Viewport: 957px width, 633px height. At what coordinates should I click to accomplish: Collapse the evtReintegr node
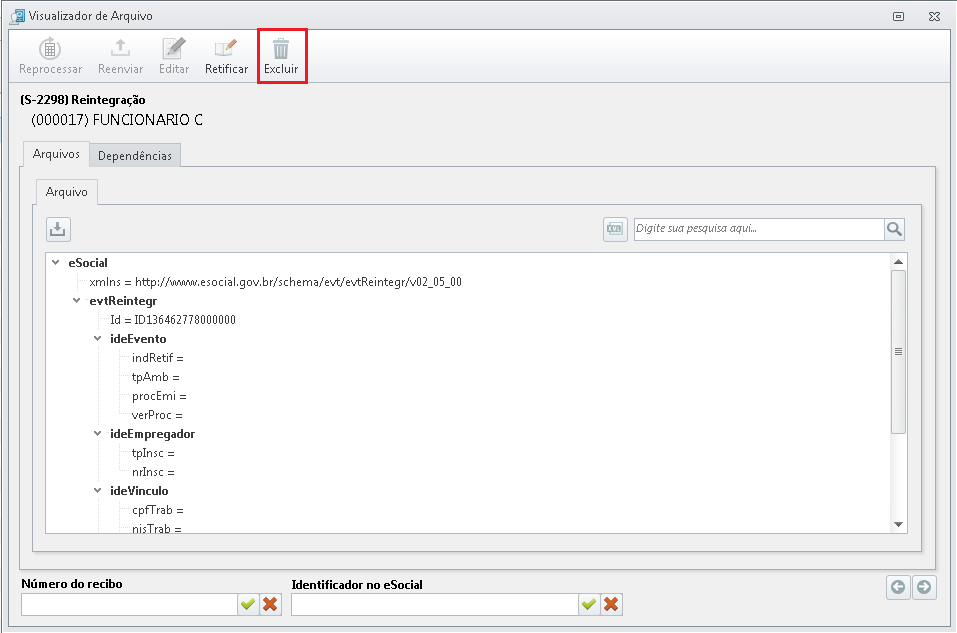pyautogui.click(x=76, y=300)
